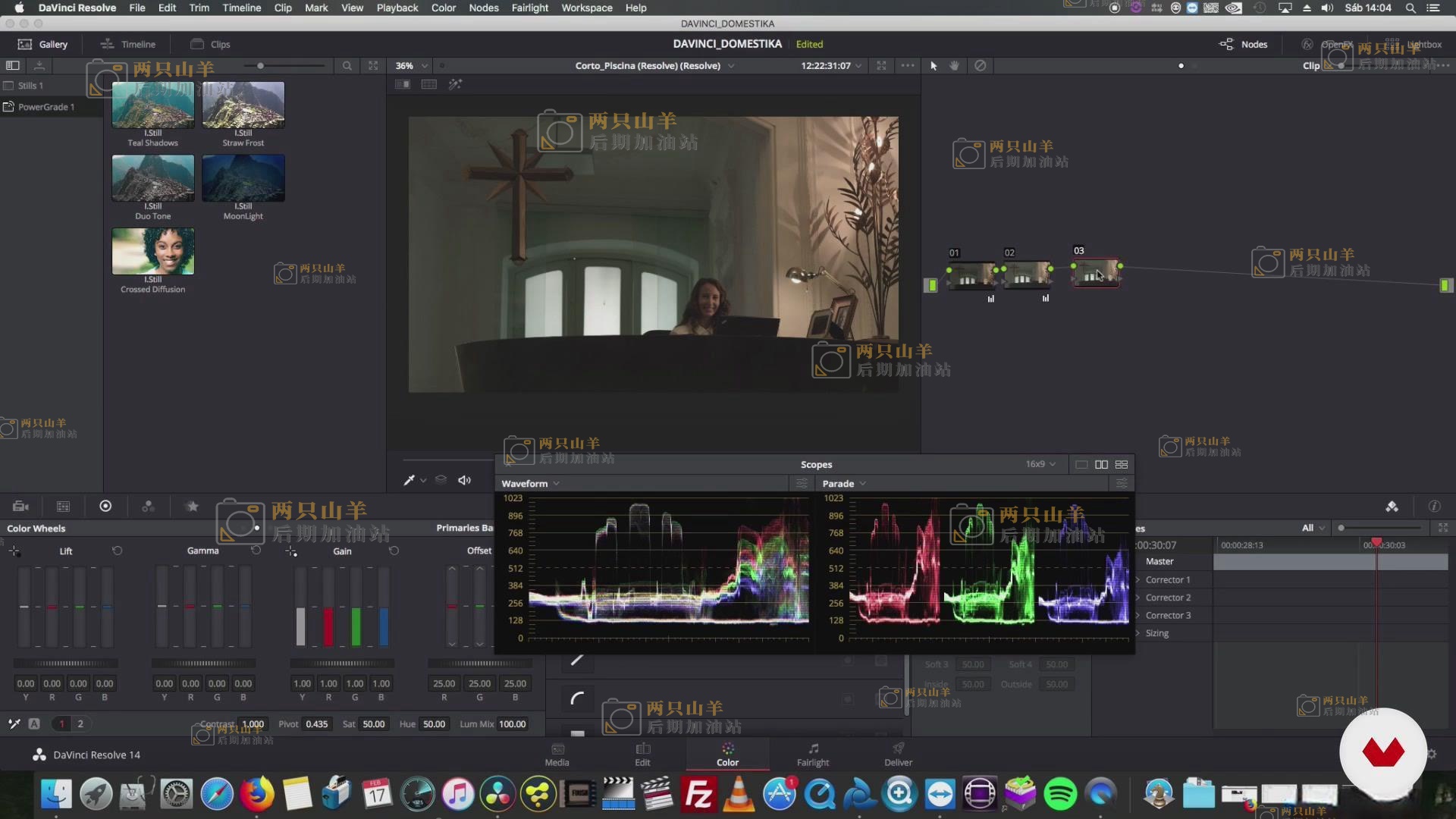
Task: Toggle the Gallery panel button
Action: (43, 44)
